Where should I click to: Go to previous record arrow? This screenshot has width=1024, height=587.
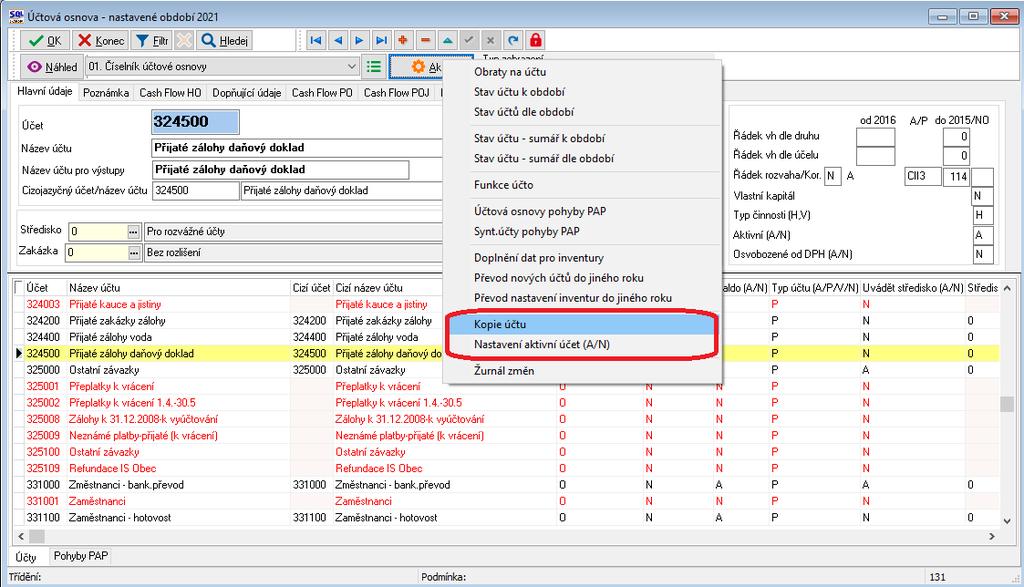click(338, 40)
